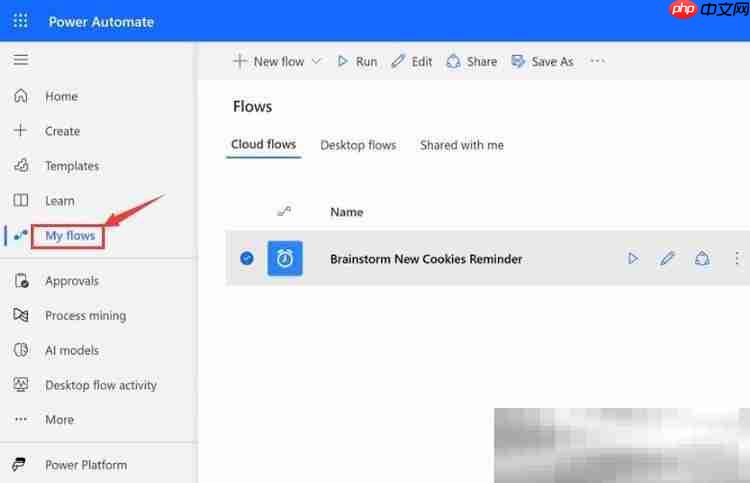Run the selected flow from toolbar
The image size is (750, 483).
tap(357, 62)
